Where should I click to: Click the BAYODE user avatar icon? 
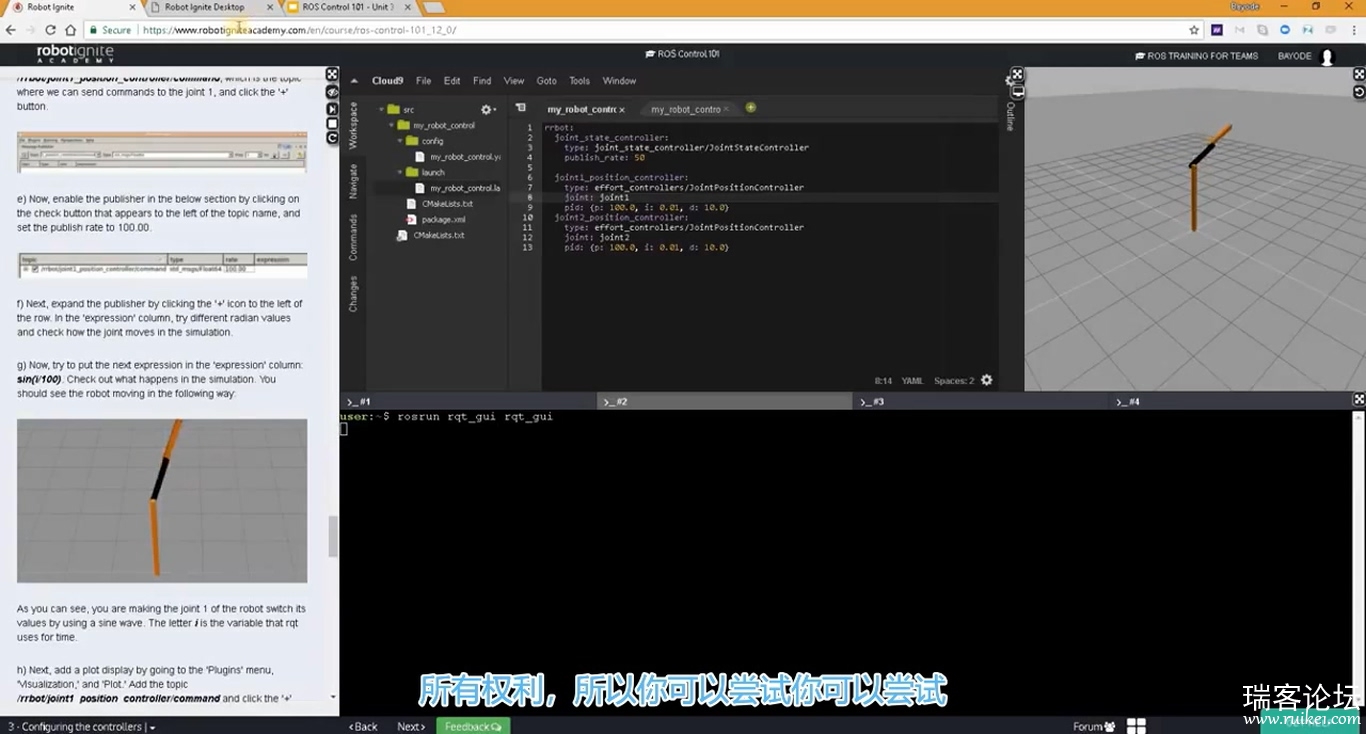click(x=1327, y=57)
